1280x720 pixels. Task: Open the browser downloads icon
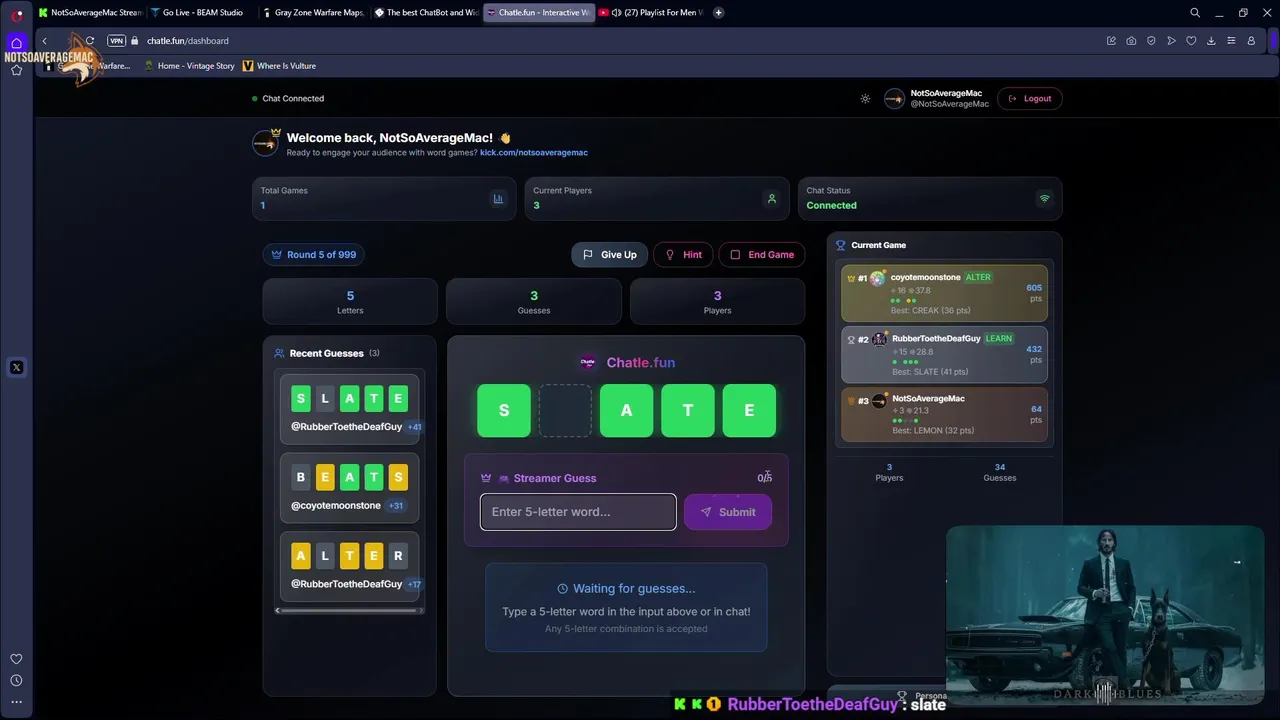point(1211,41)
